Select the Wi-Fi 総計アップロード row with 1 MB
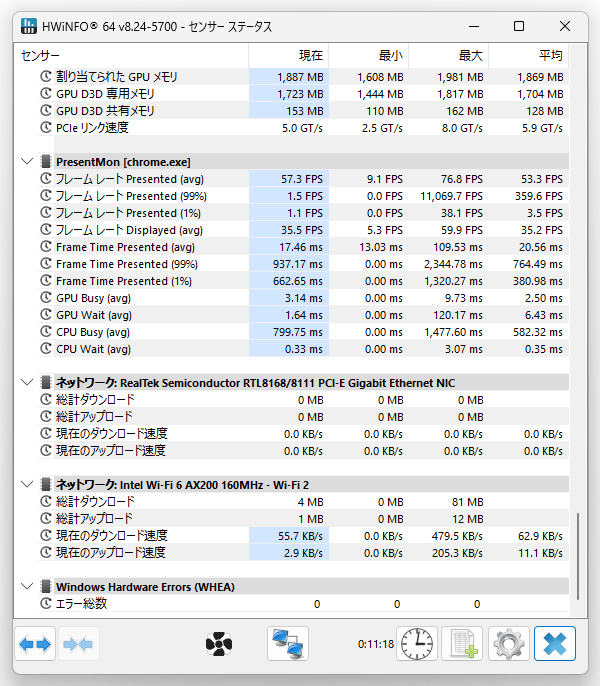 coord(303,519)
